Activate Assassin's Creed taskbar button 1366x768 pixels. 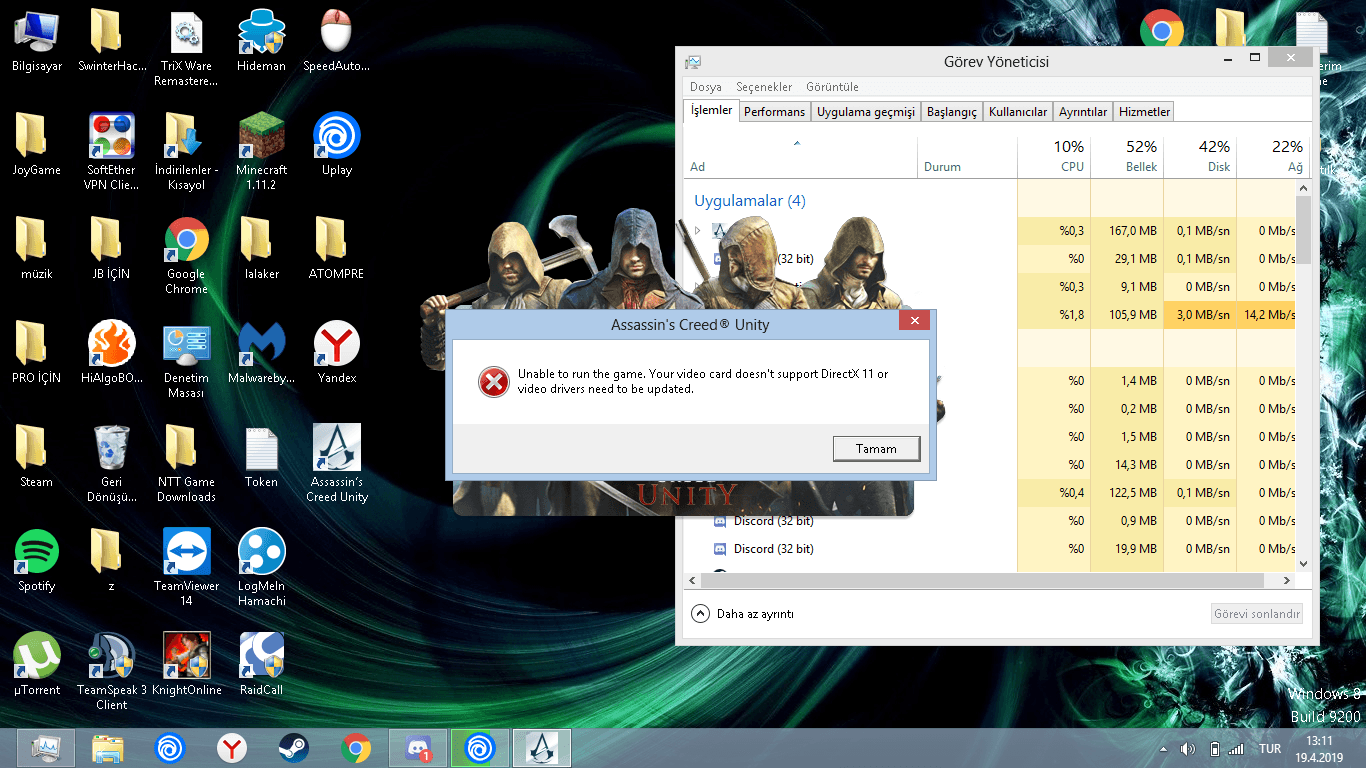click(x=542, y=748)
